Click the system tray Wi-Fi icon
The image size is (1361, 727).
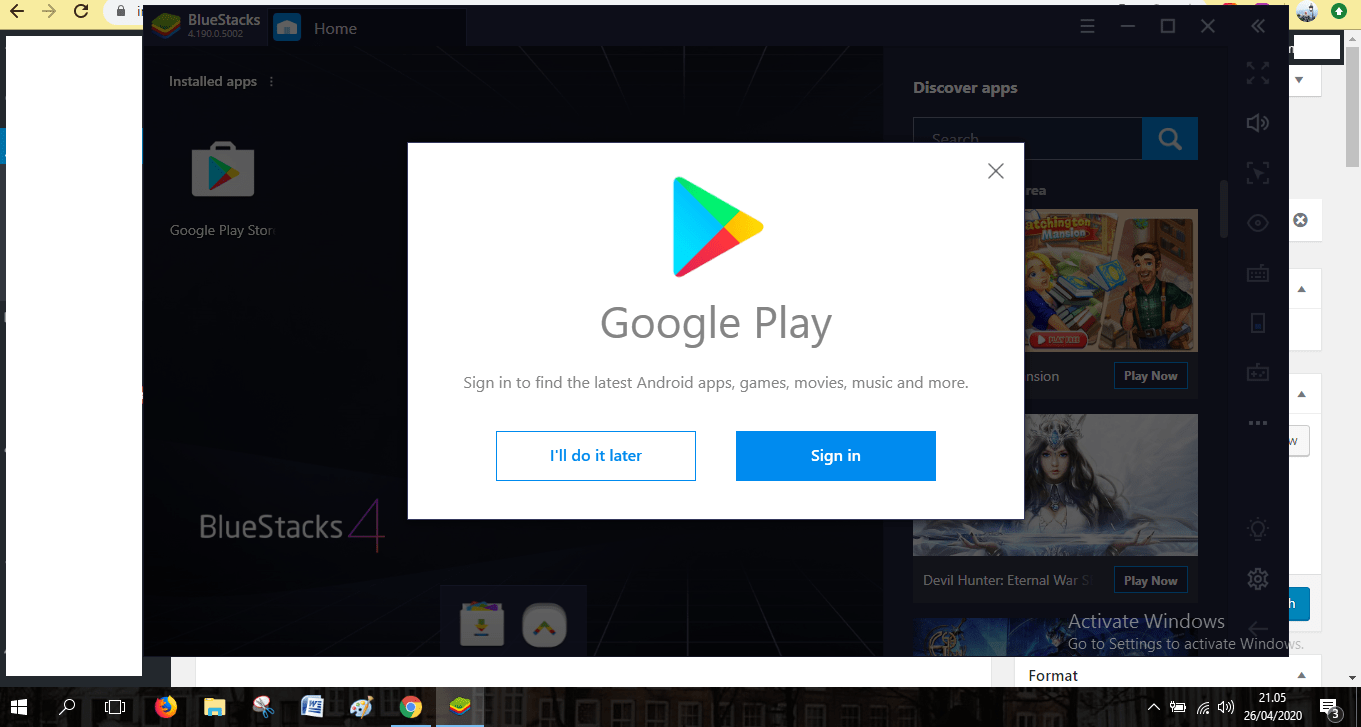pyautogui.click(x=1203, y=707)
